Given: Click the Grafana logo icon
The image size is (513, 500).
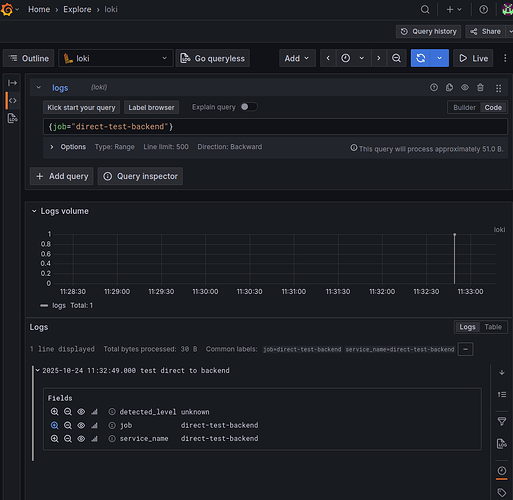Looking at the screenshot, I should [7, 9].
